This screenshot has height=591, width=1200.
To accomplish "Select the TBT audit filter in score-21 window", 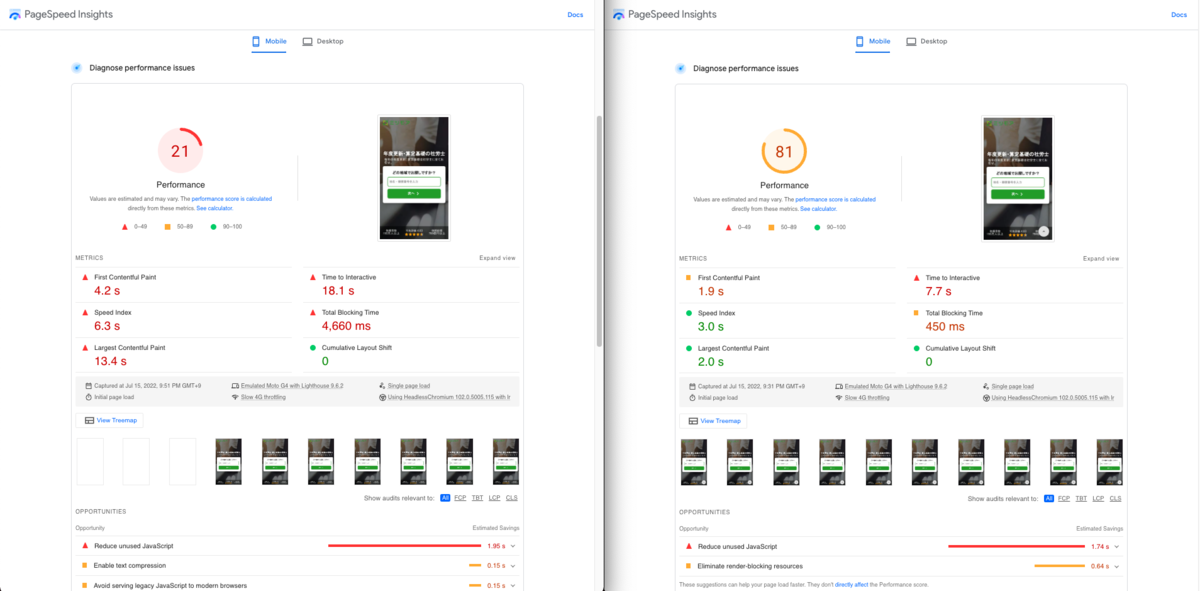I will (477, 497).
